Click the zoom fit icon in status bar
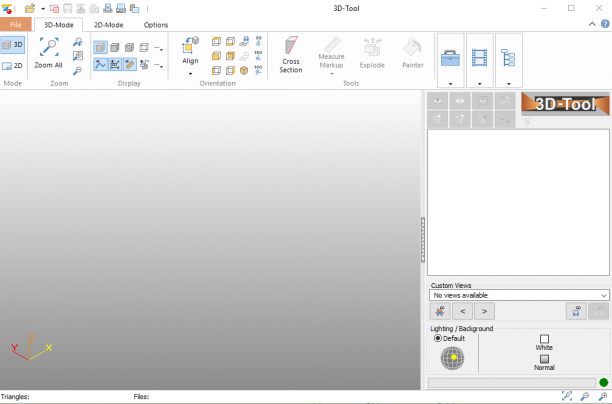Image resolution: width=612 pixels, height=404 pixels. [567, 396]
